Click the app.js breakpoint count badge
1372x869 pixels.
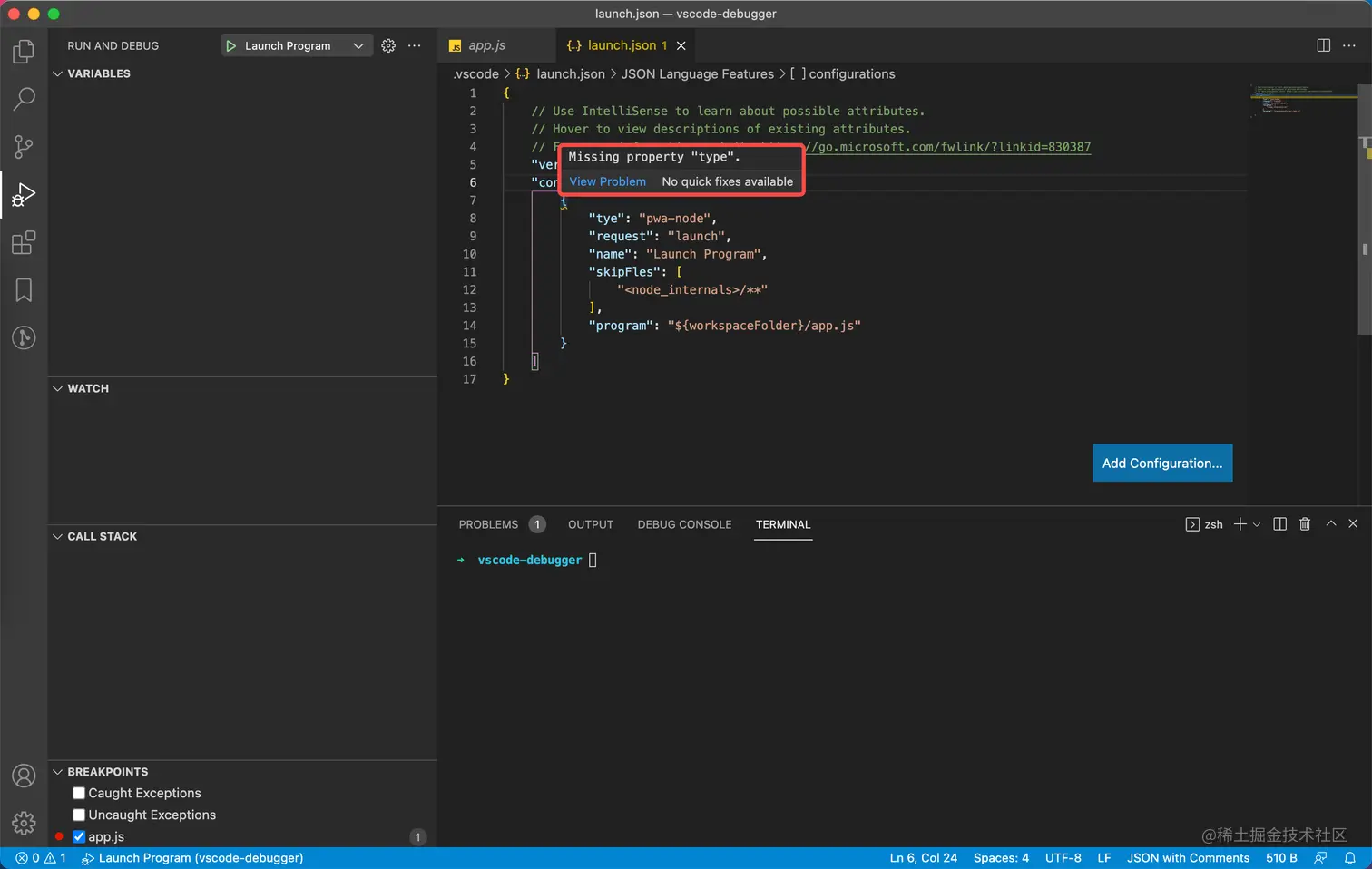point(417,837)
